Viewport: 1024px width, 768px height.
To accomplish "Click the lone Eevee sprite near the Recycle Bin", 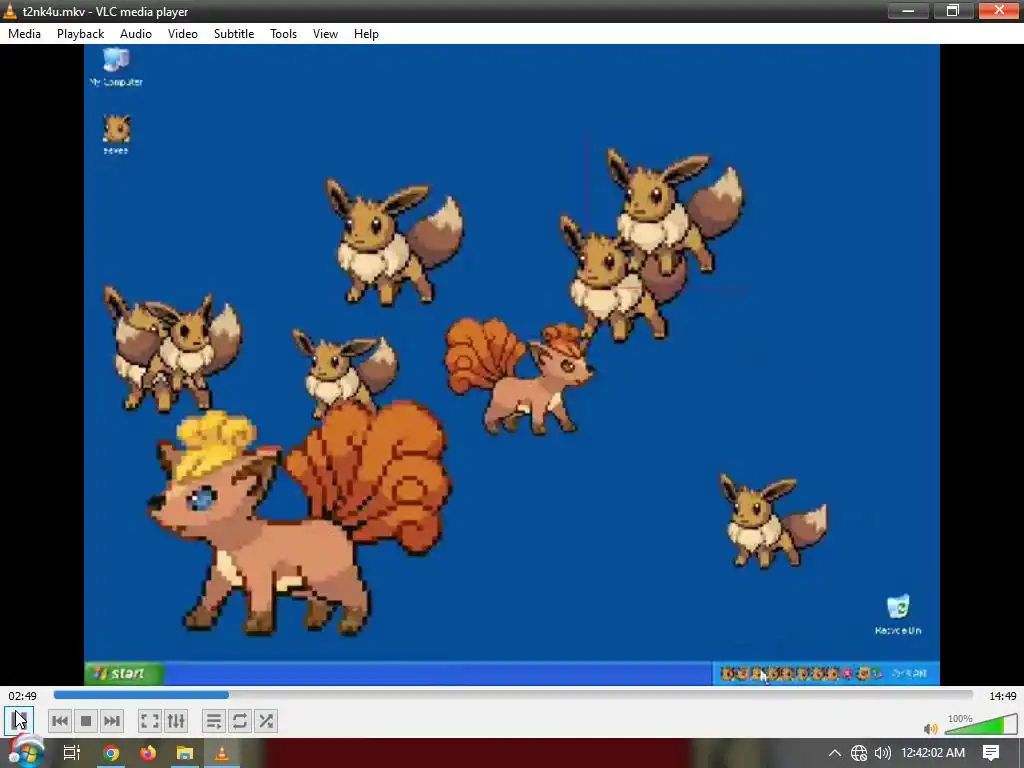I will coord(773,520).
